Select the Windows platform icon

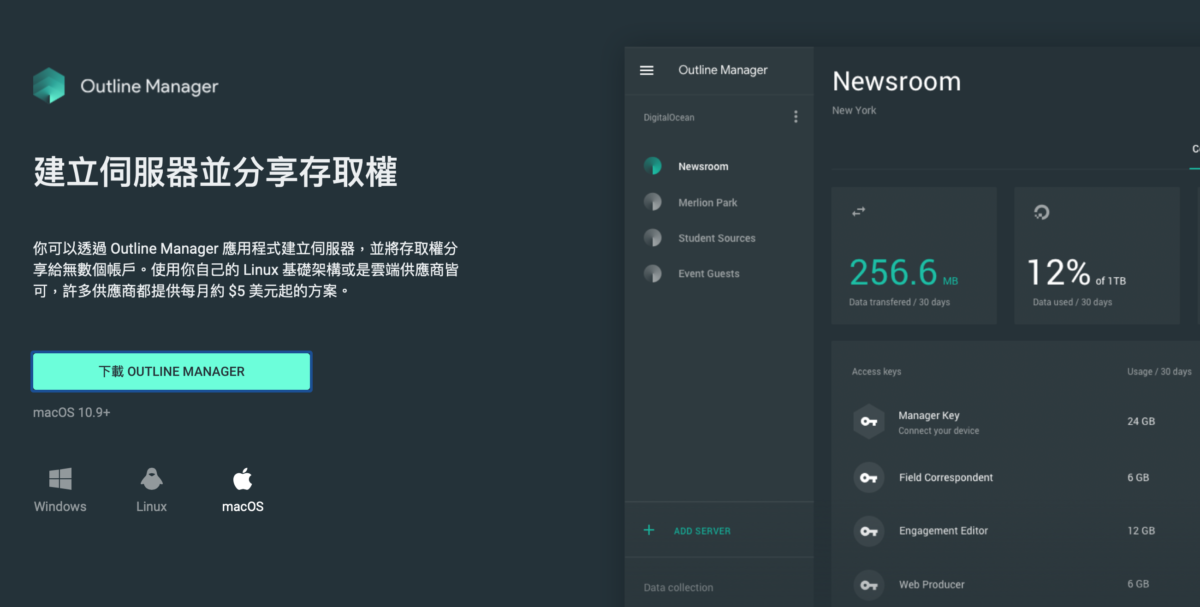60,478
